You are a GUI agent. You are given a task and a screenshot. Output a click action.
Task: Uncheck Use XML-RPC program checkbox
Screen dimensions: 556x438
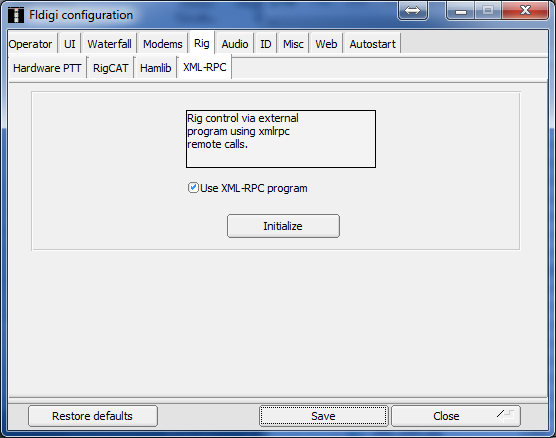click(x=193, y=188)
